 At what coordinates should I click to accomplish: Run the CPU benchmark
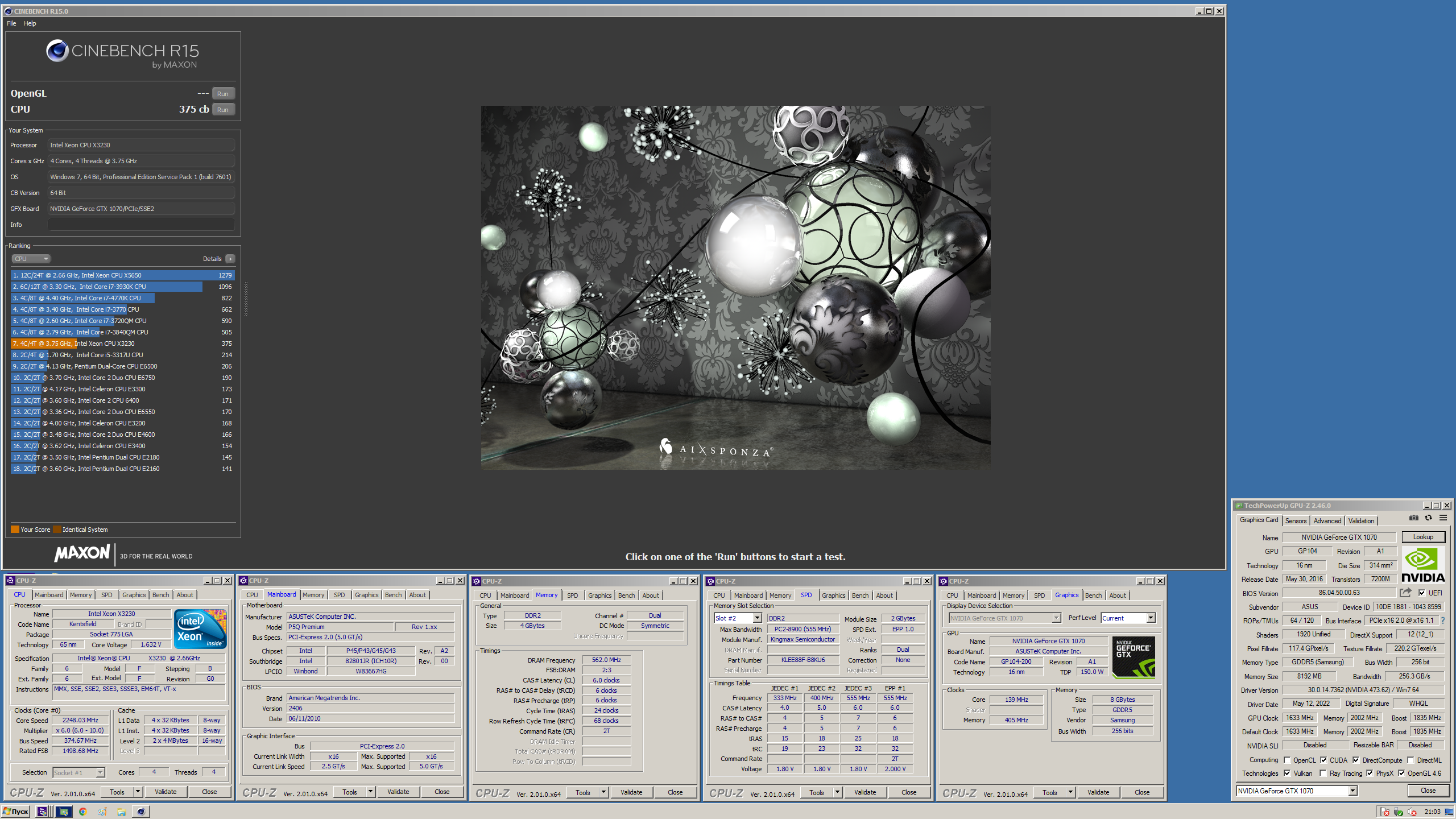pyautogui.click(x=223, y=110)
